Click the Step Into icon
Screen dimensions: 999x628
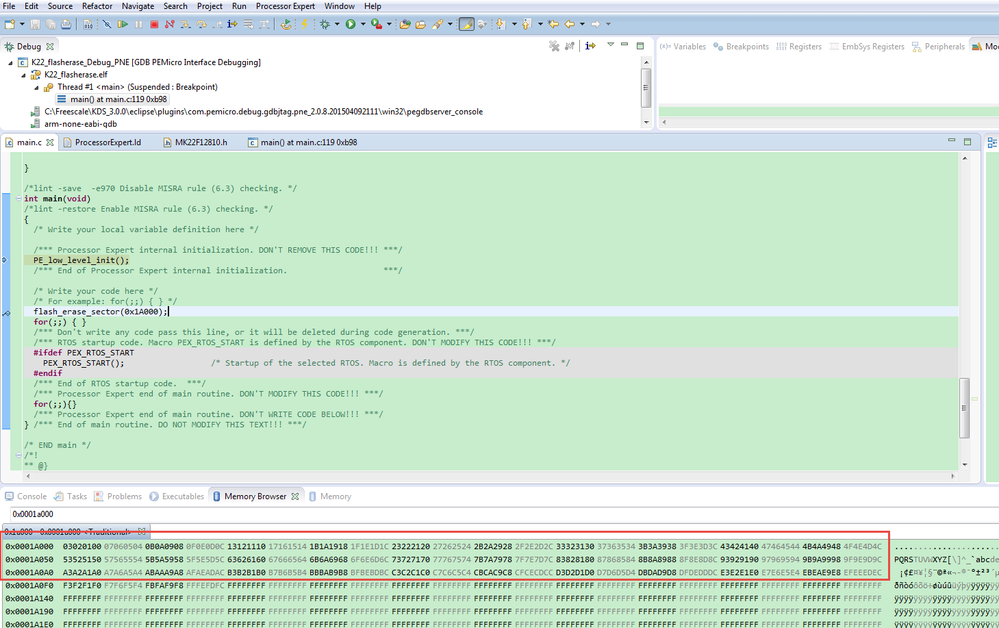pyautogui.click(x=185, y=24)
